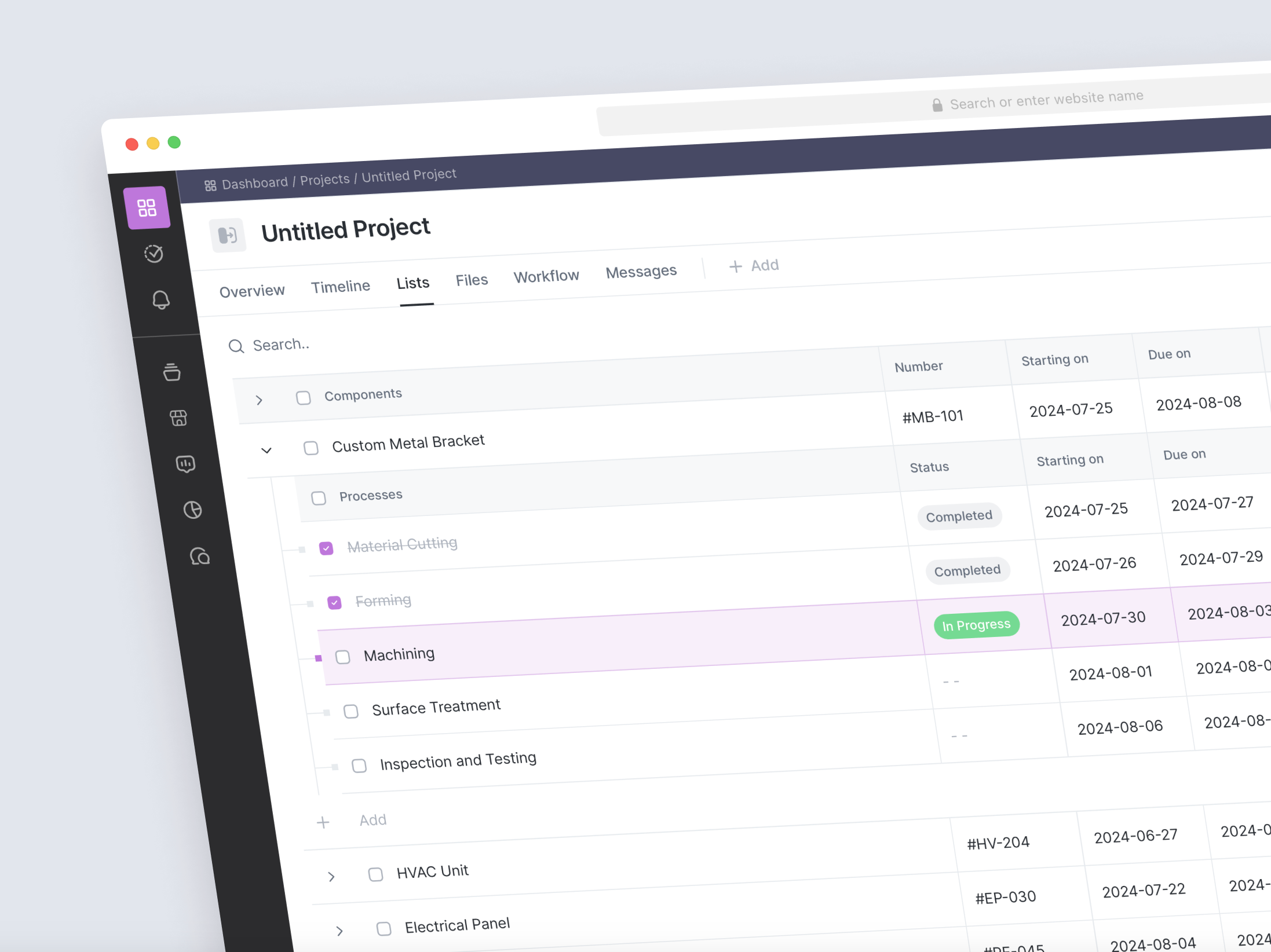The height and width of the screenshot is (952, 1271).
Task: Switch to the Workflow tab
Action: tap(546, 276)
